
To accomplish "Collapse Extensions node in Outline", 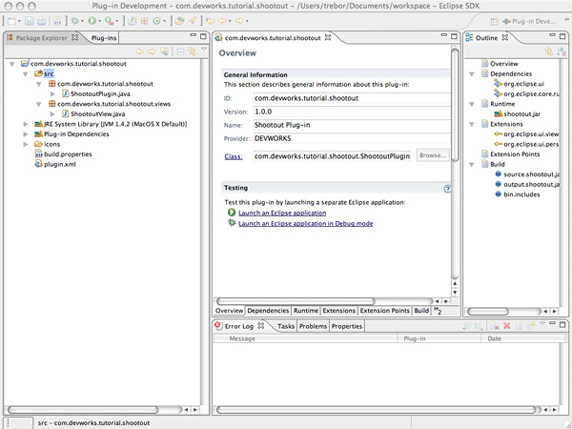I will [472, 124].
